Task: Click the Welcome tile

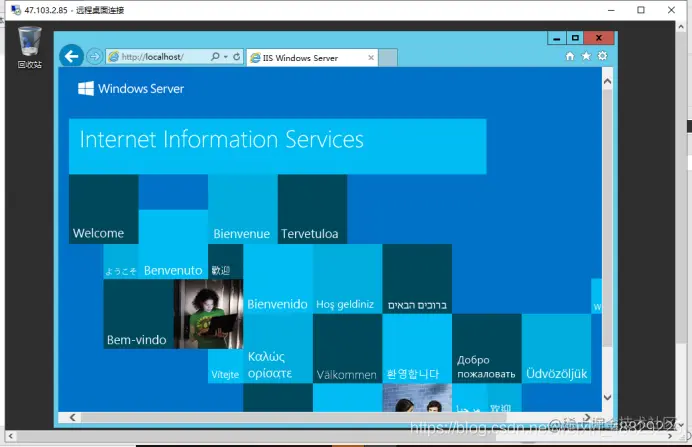Action: tap(104, 209)
